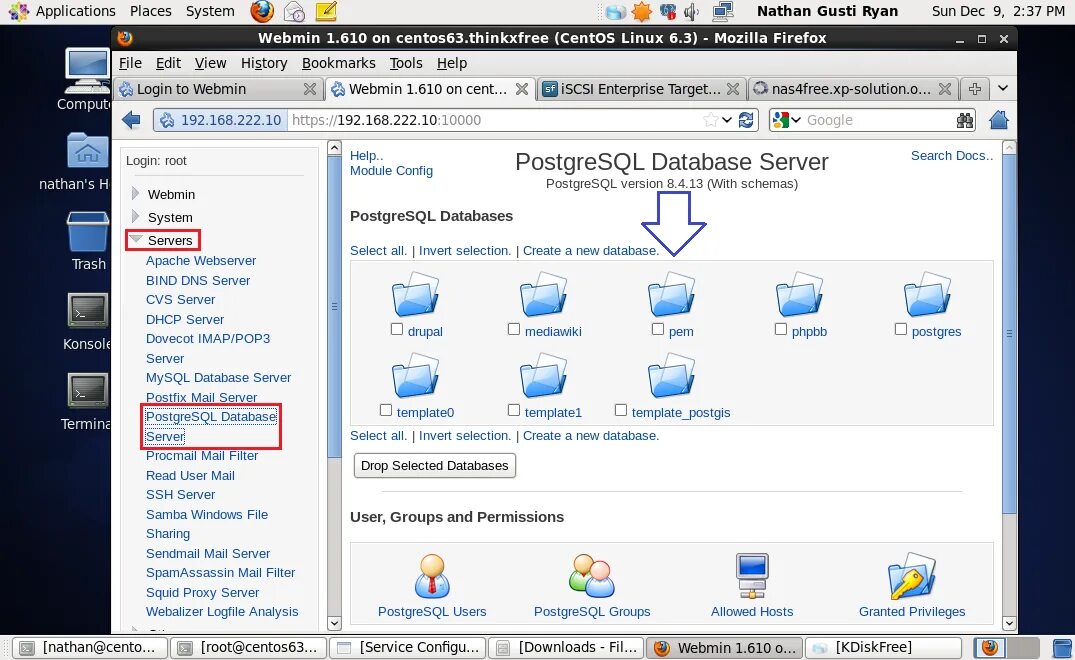Switch to the iSCSI Enterprise Target tab
Image resolution: width=1075 pixels, height=660 pixels.
click(x=640, y=88)
